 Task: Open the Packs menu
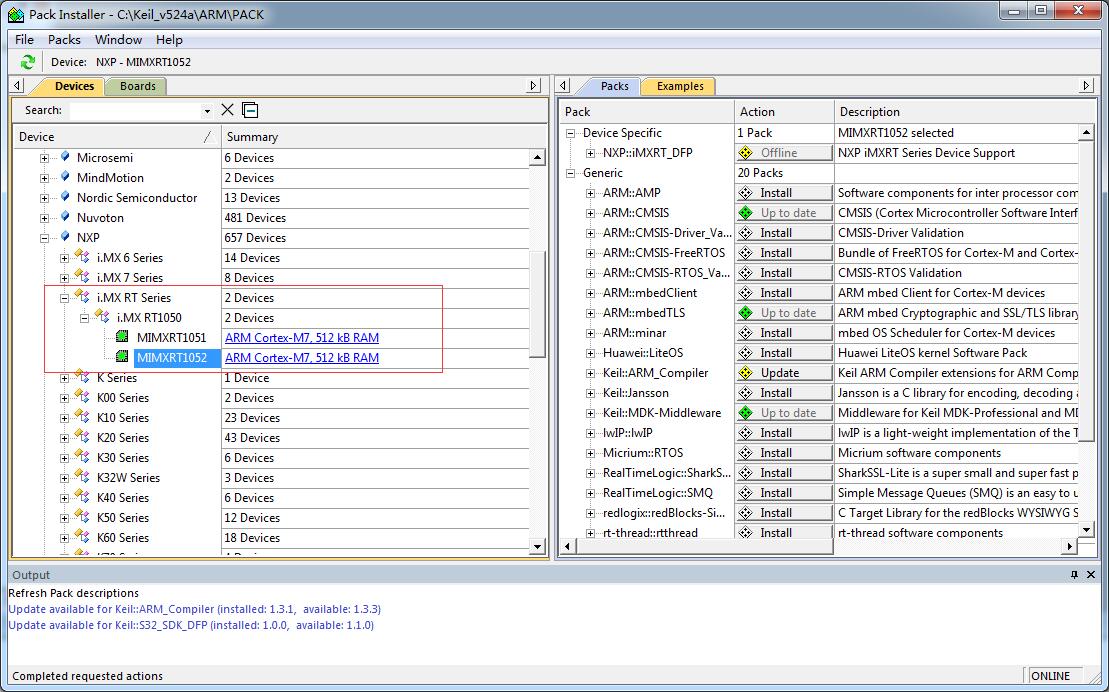(x=64, y=40)
